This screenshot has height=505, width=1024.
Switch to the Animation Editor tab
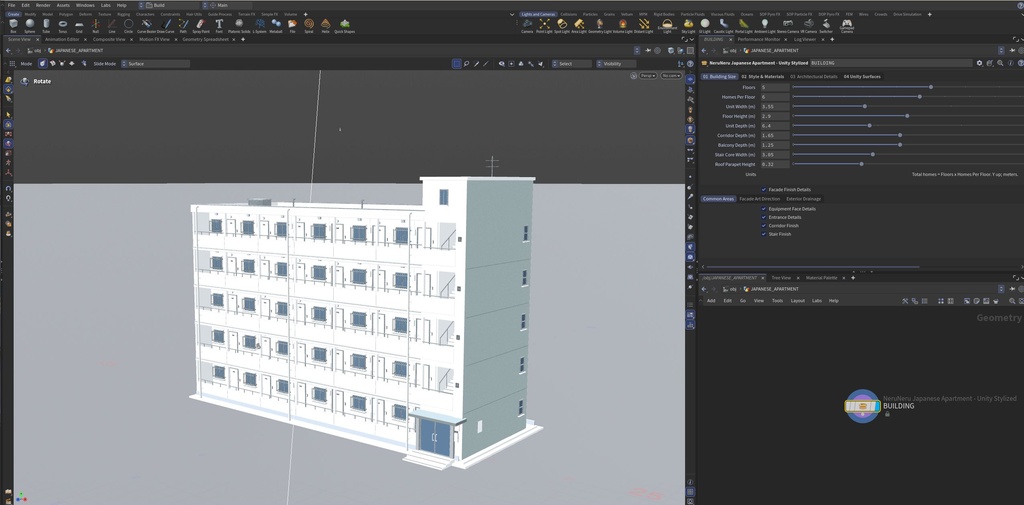[62, 39]
